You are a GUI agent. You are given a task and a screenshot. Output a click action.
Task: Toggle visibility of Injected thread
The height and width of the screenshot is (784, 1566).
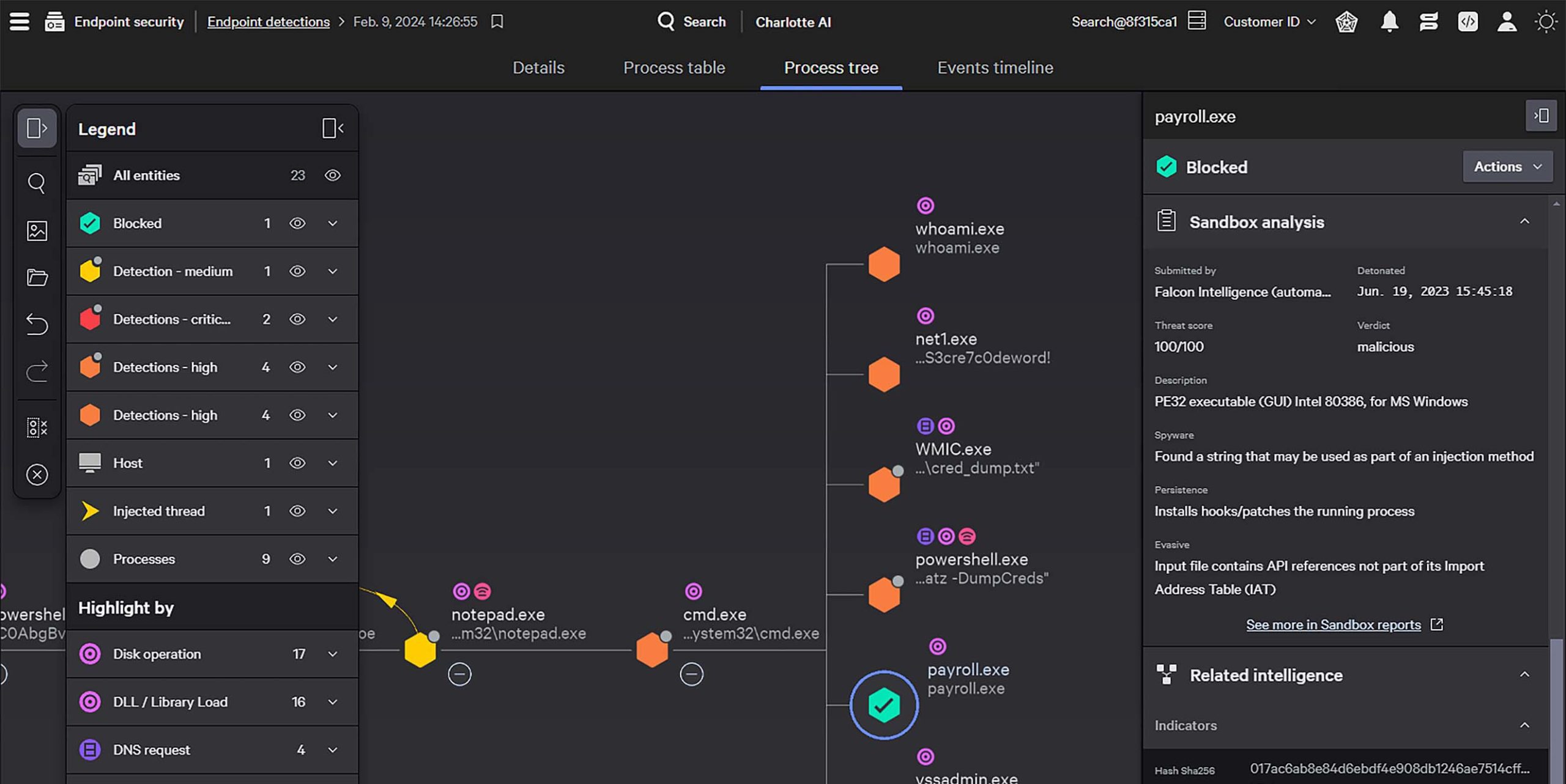[297, 511]
